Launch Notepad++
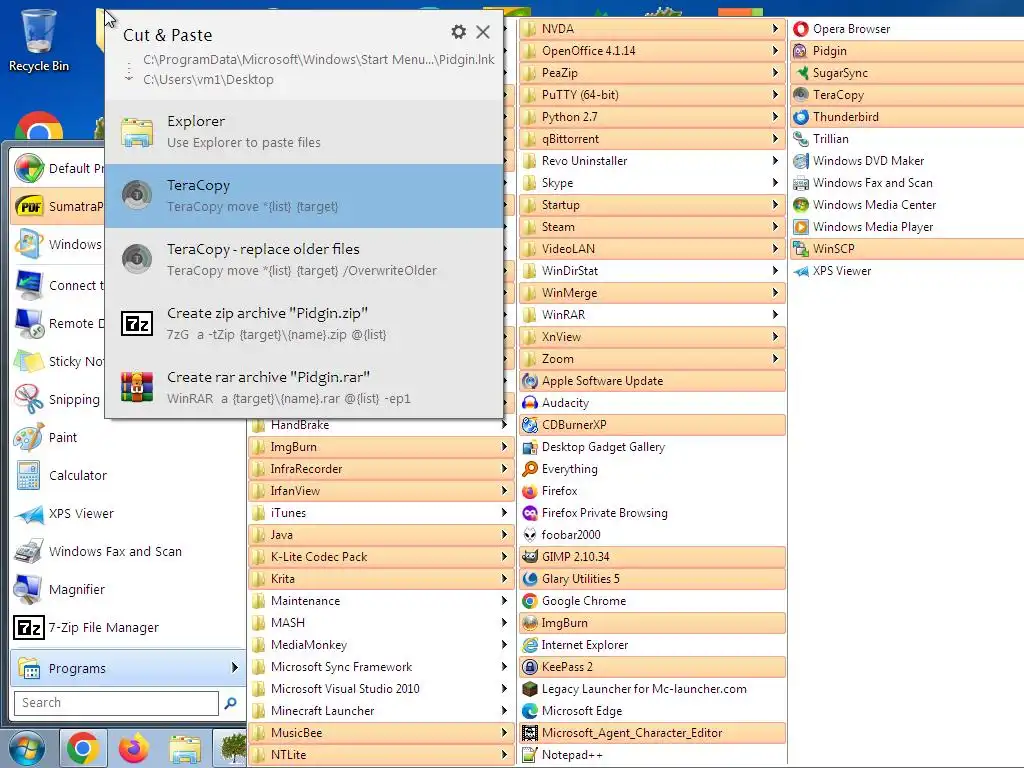 coord(652,755)
